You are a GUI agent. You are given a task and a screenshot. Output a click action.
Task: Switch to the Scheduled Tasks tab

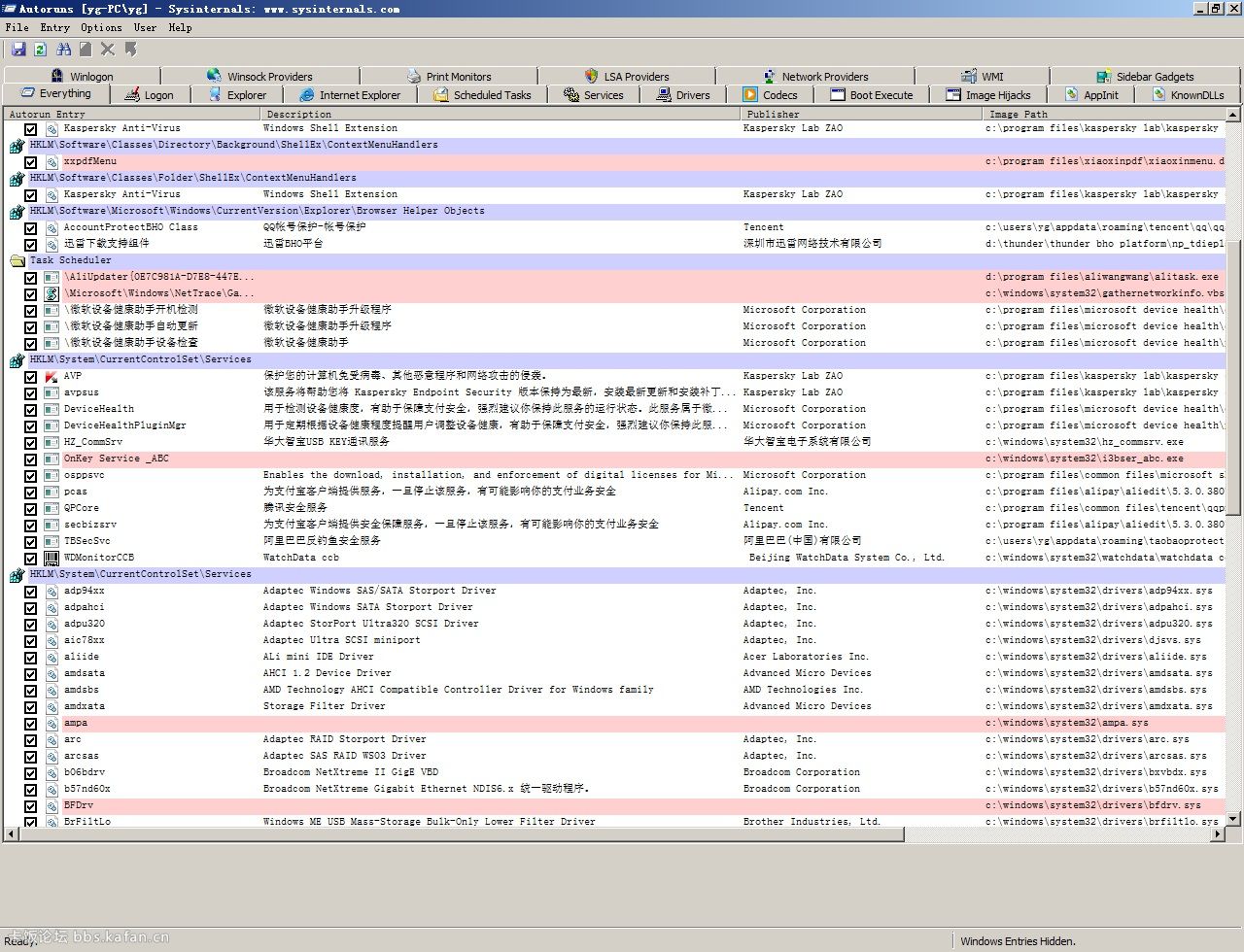click(x=482, y=95)
